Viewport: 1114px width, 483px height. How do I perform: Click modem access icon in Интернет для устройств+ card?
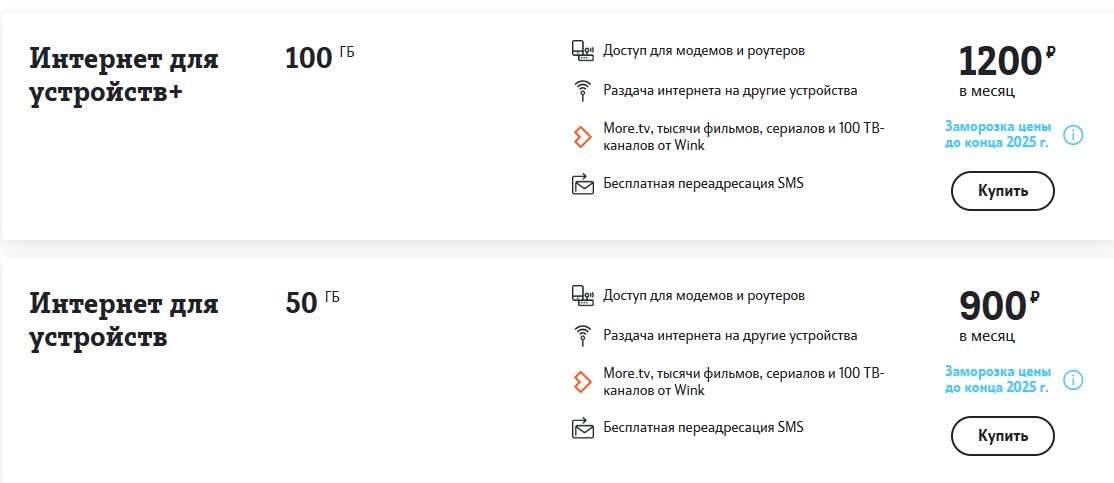[x=582, y=50]
